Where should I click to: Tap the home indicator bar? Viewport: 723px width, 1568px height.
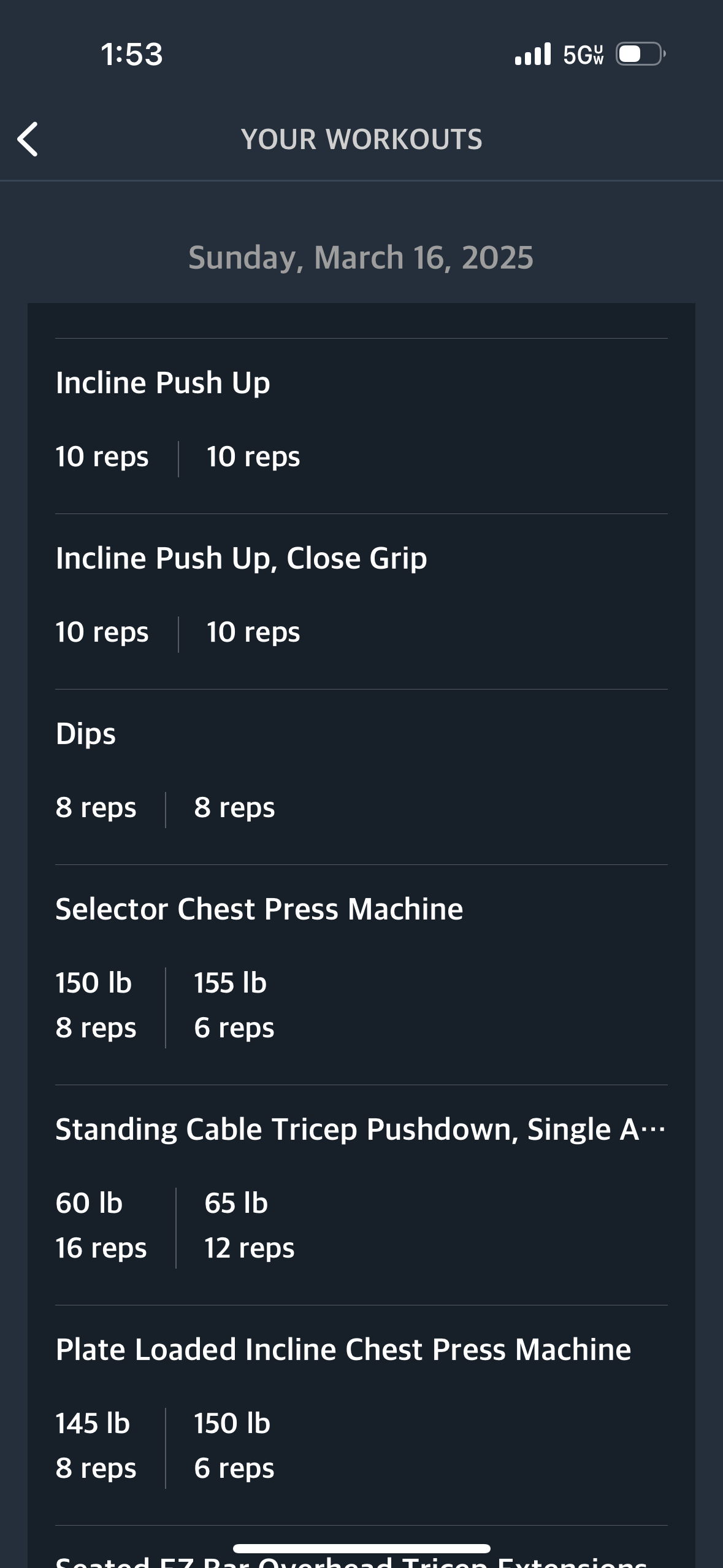(361, 1548)
